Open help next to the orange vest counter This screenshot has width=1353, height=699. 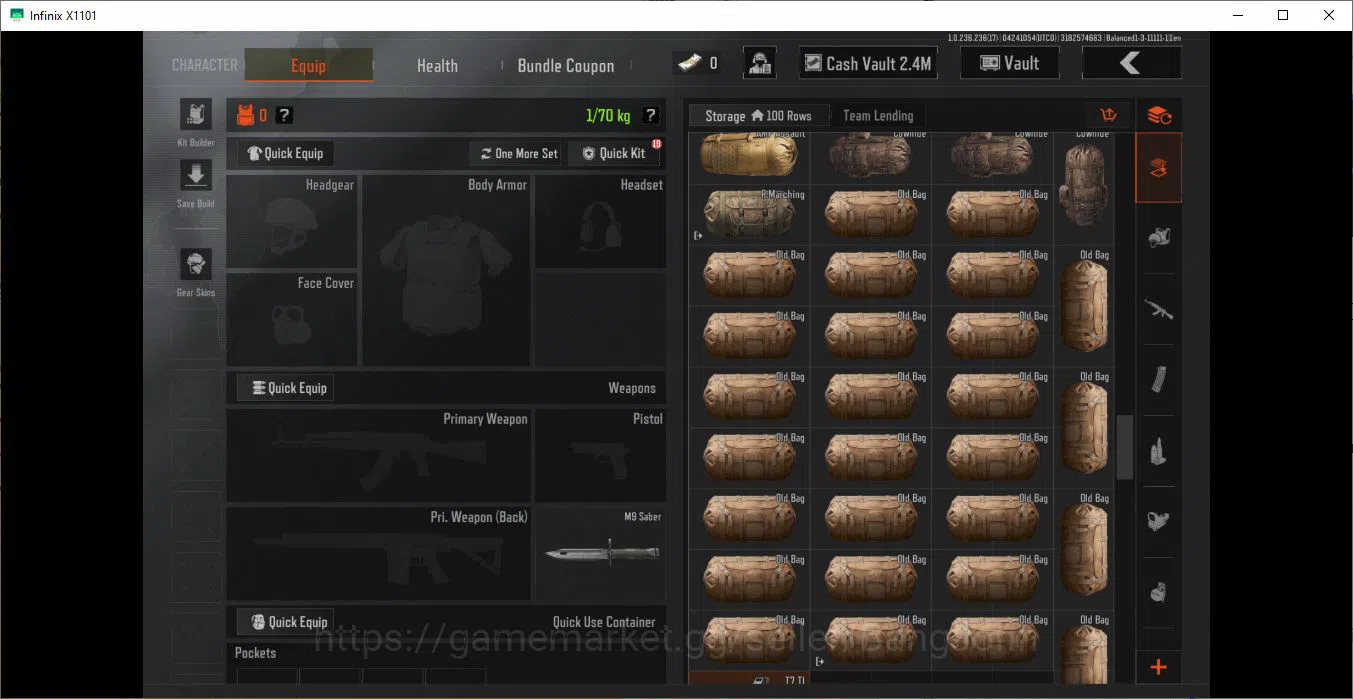(284, 115)
